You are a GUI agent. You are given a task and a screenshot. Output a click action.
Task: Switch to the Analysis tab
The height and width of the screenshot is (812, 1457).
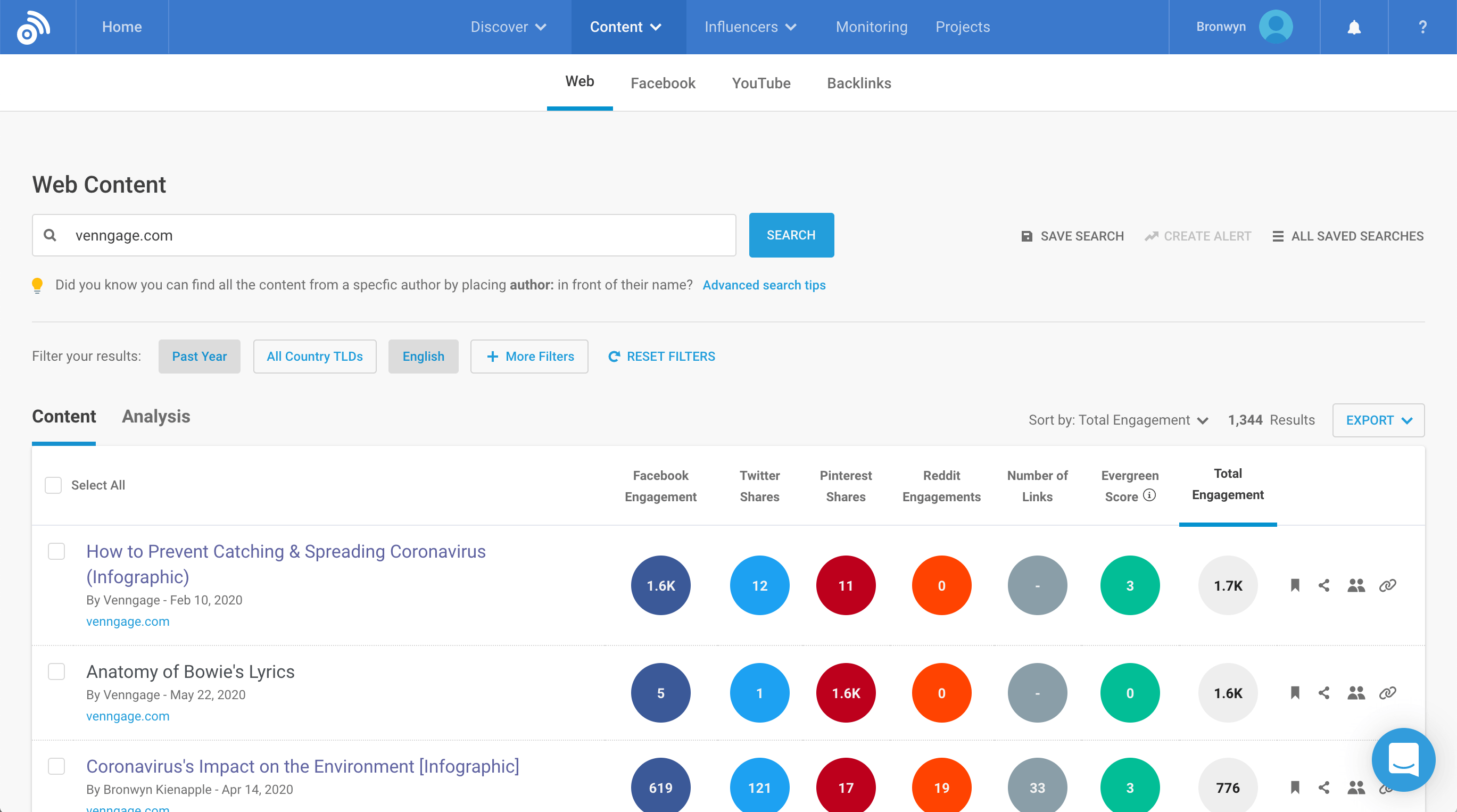click(x=156, y=417)
